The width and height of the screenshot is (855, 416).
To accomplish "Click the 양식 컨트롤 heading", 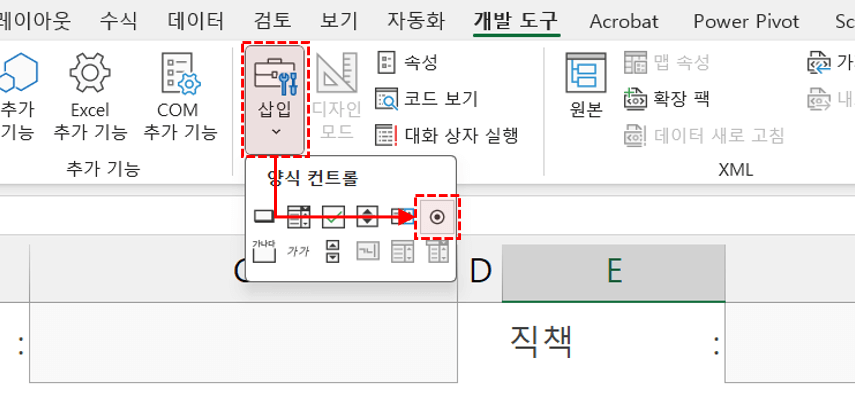I will coord(313,178).
